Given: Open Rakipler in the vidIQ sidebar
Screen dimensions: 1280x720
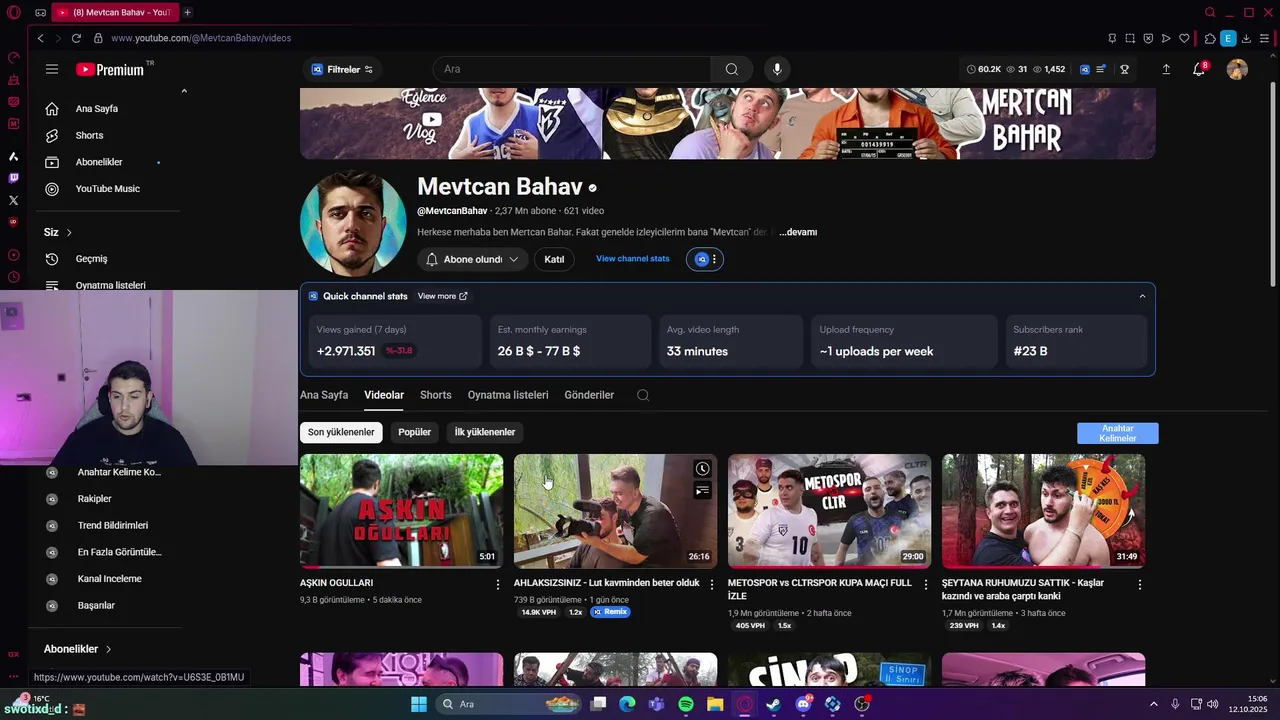Looking at the screenshot, I should coord(94,499).
